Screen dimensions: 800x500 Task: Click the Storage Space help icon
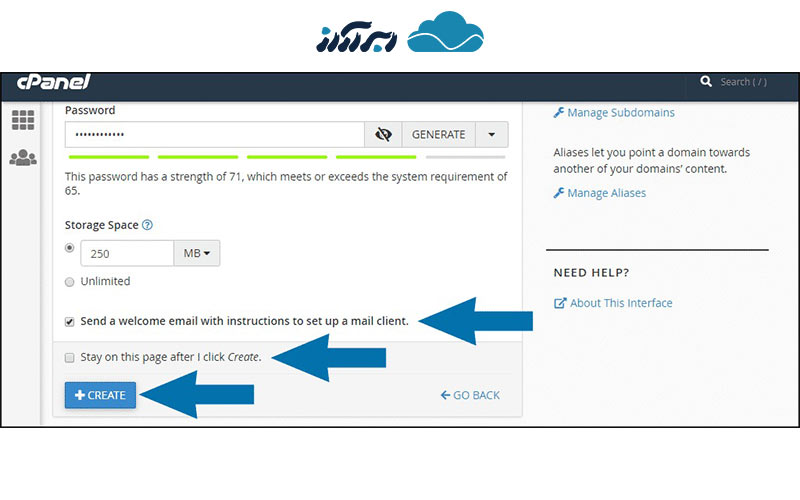pyautogui.click(x=147, y=226)
